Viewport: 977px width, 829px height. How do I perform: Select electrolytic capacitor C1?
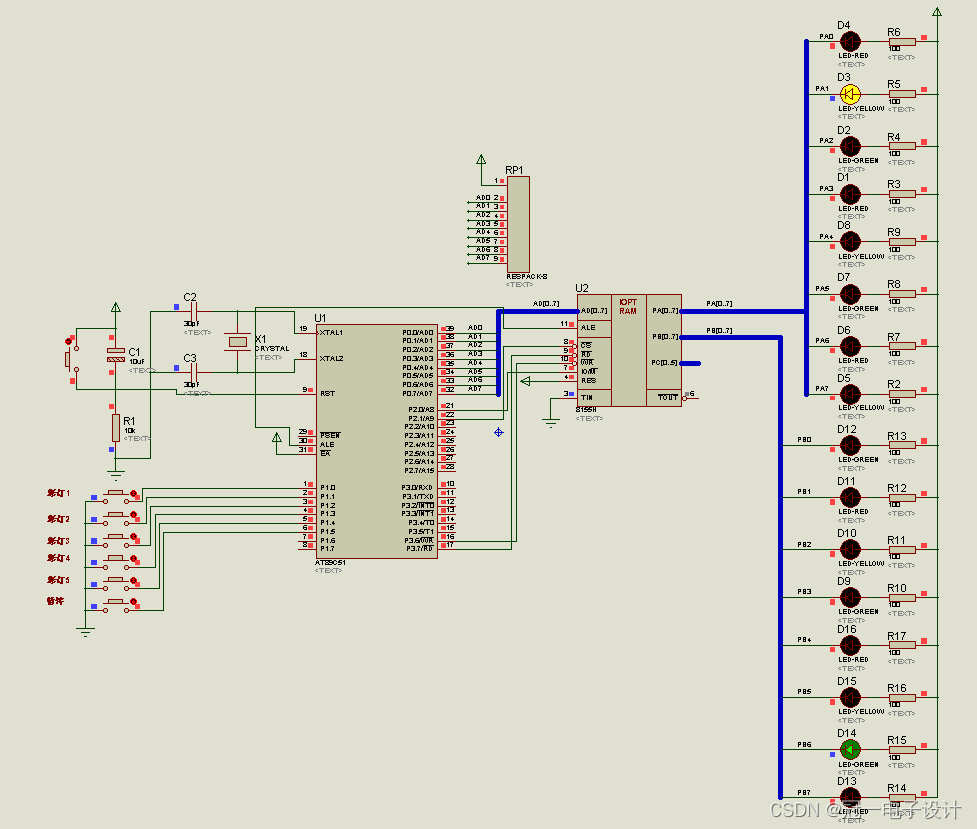pyautogui.click(x=116, y=355)
